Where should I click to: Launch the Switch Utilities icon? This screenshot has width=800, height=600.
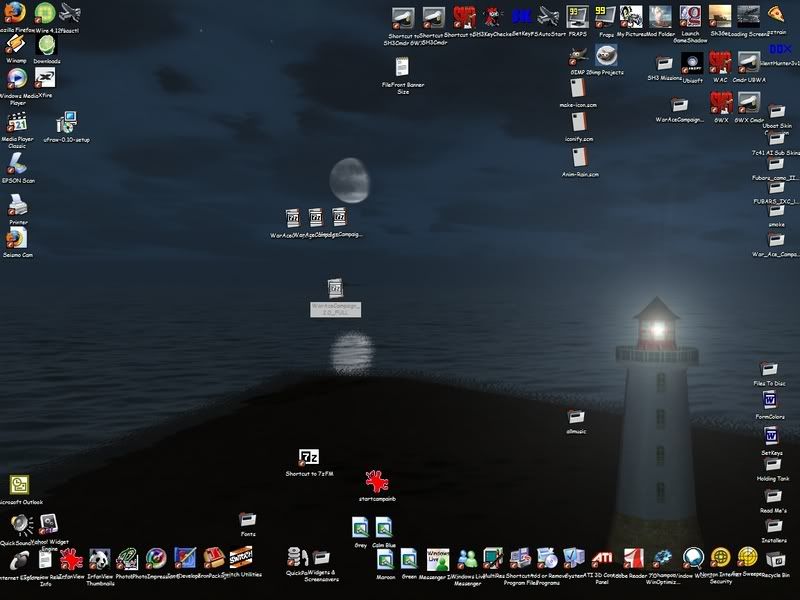click(240, 558)
